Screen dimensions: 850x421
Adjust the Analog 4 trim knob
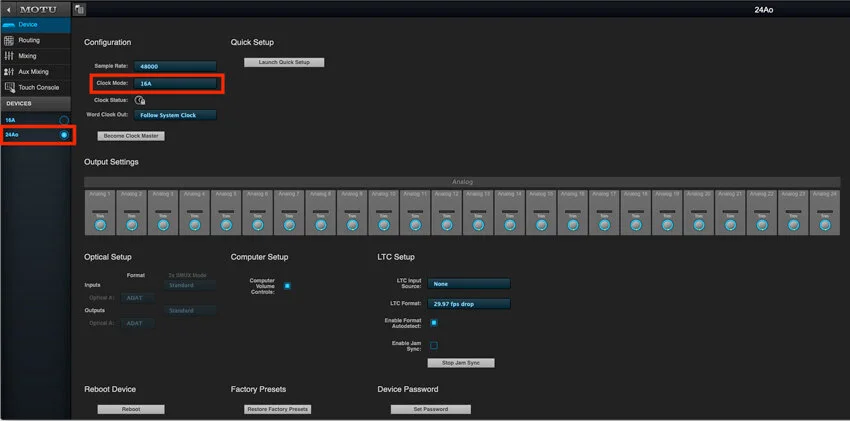195,225
